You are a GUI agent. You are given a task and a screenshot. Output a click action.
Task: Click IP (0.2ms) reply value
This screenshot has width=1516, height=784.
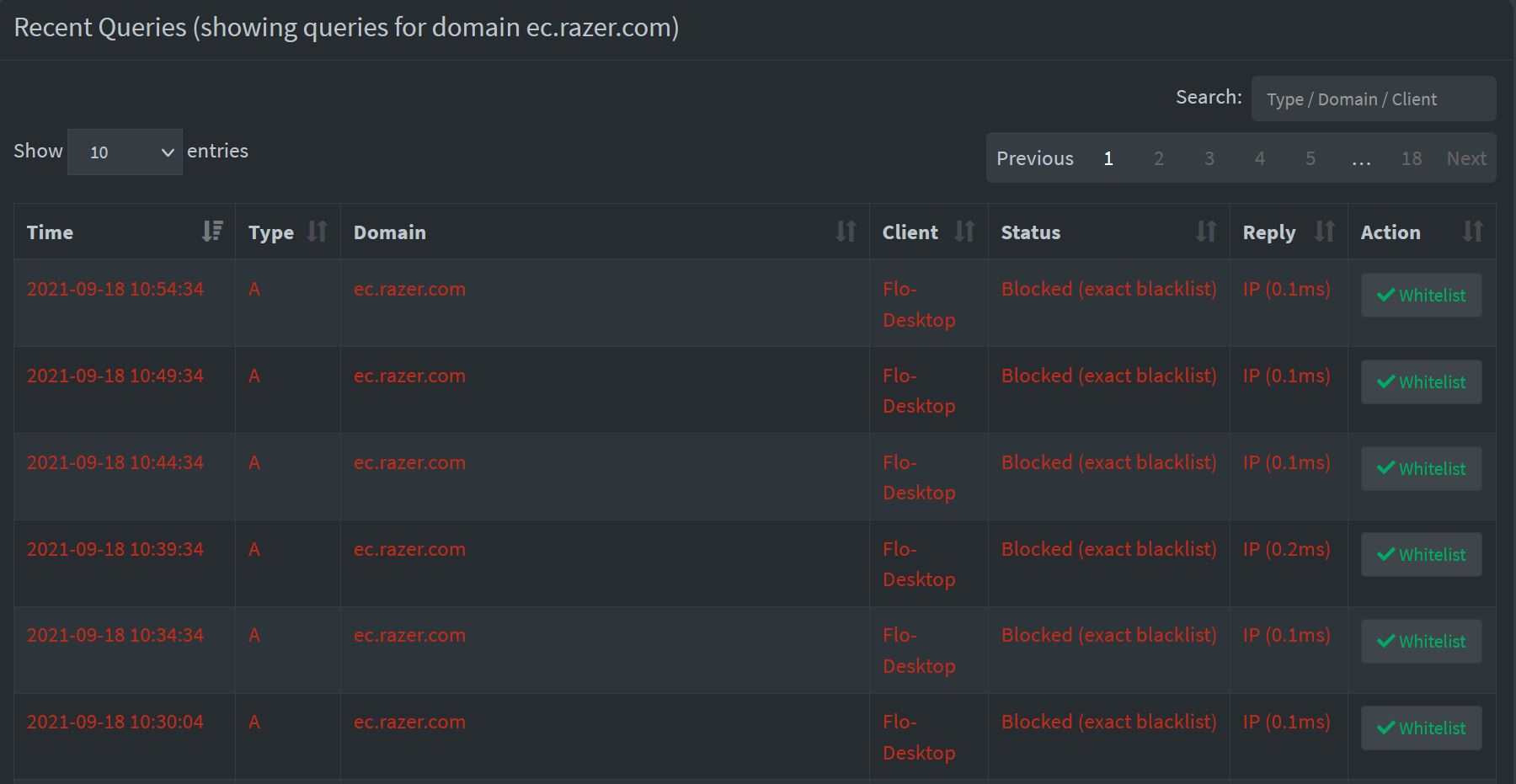[1287, 549]
